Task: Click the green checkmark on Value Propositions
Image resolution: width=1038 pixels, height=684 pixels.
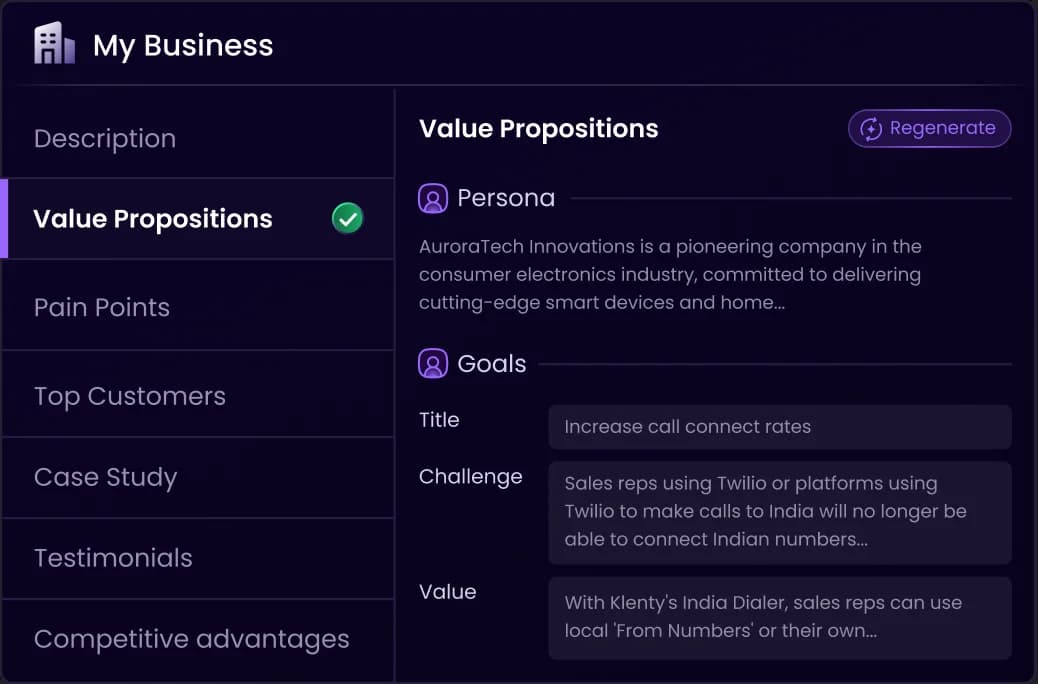Action: (x=348, y=219)
